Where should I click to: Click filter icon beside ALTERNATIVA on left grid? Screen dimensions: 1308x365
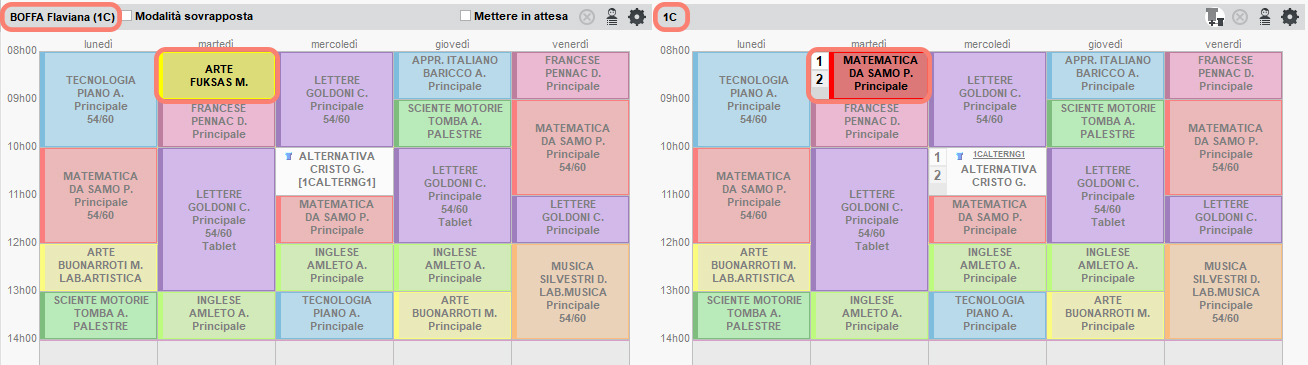[289, 157]
